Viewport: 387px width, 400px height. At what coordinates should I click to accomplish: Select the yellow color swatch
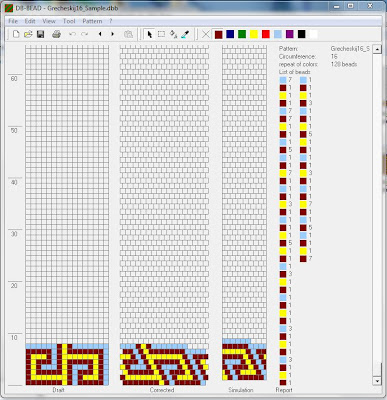[254, 34]
